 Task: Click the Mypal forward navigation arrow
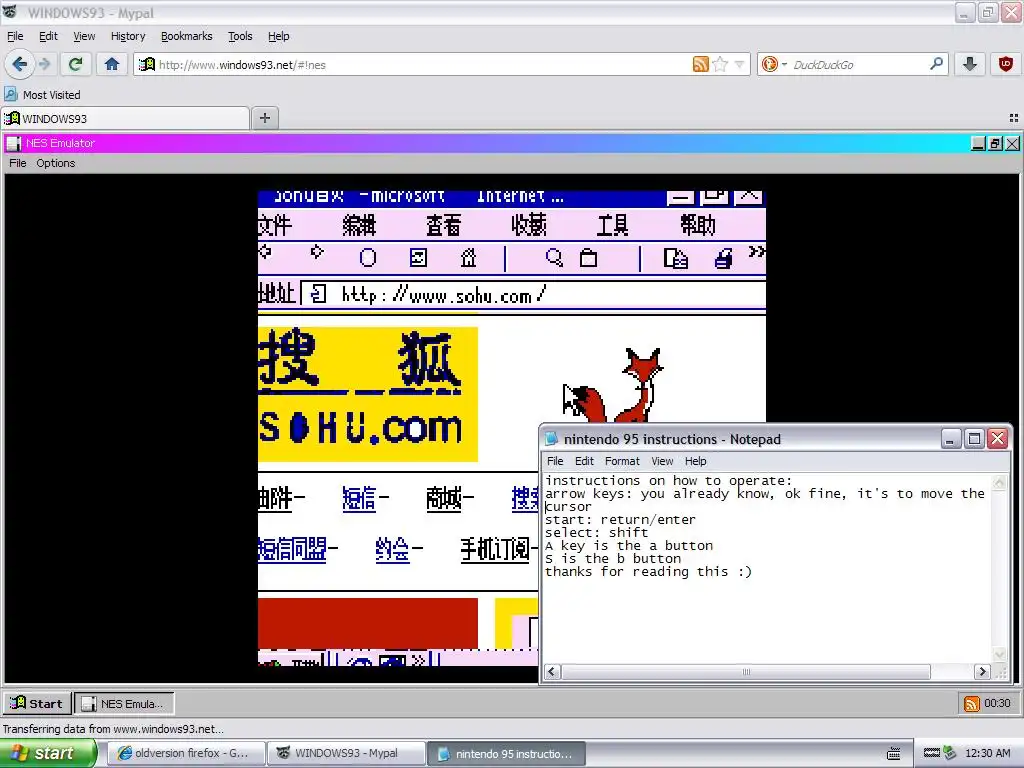coord(44,64)
